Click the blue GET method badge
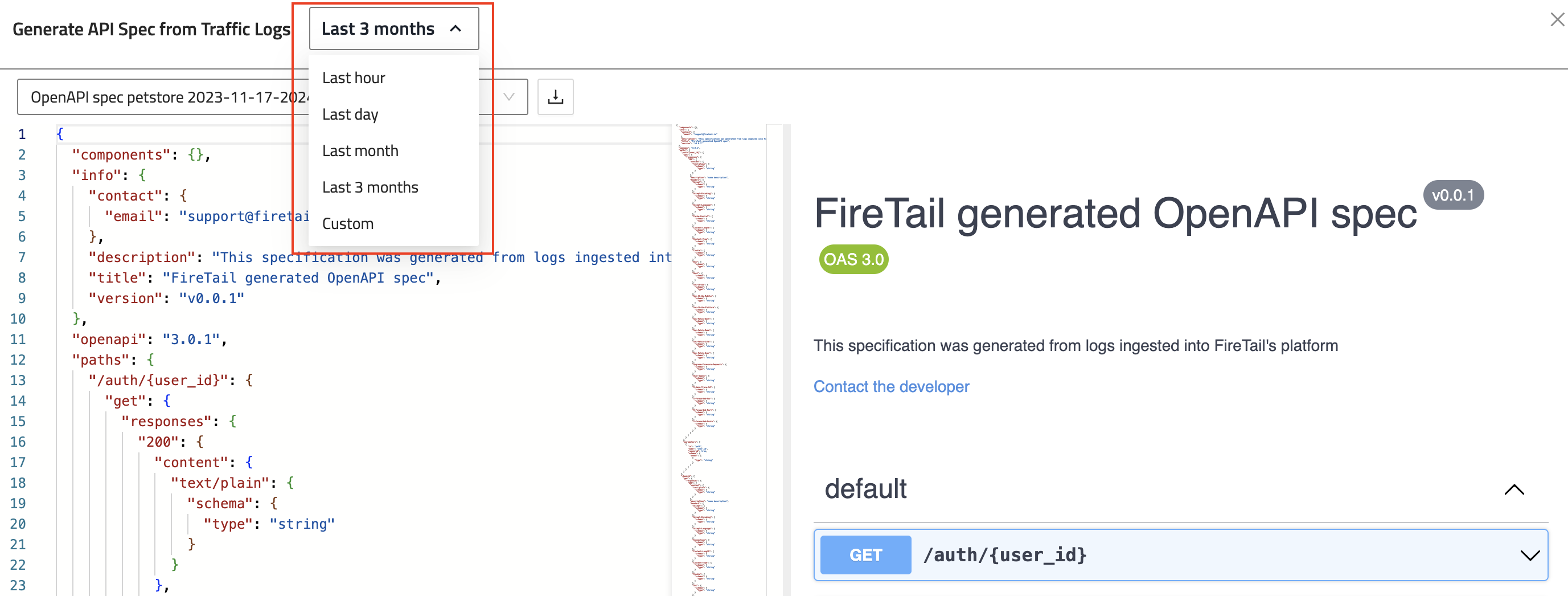The width and height of the screenshot is (1568, 596). tap(865, 555)
